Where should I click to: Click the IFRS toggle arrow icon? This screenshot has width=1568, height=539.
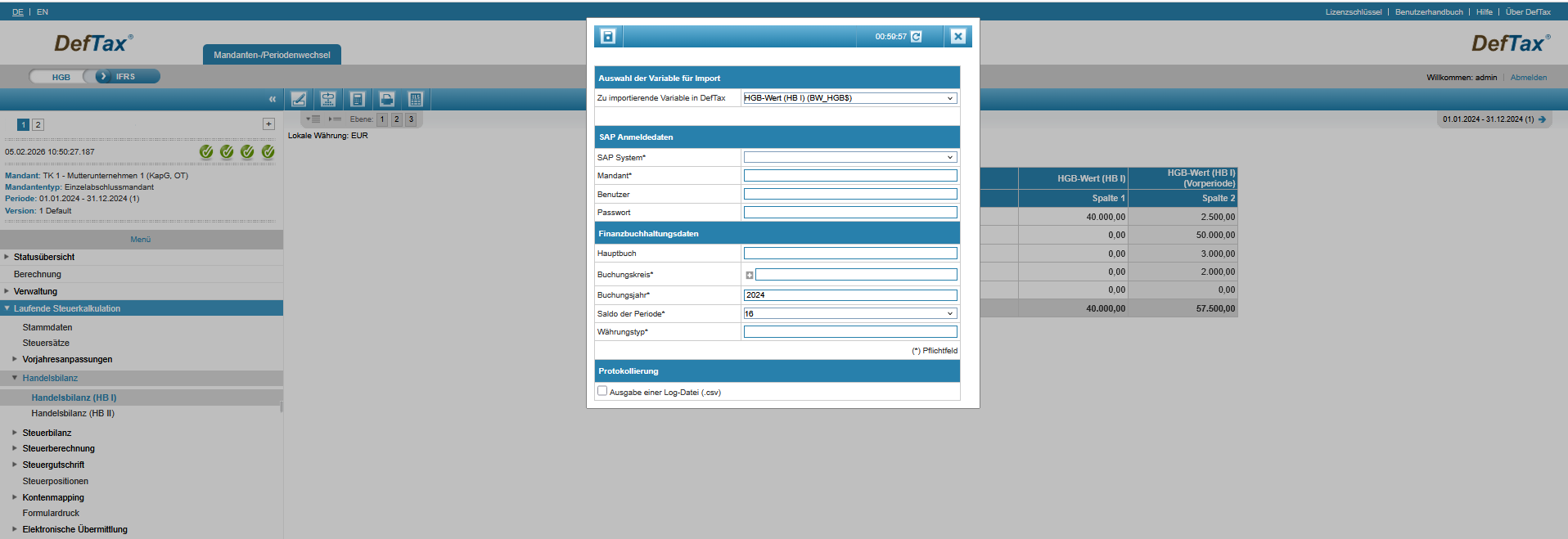pos(103,76)
